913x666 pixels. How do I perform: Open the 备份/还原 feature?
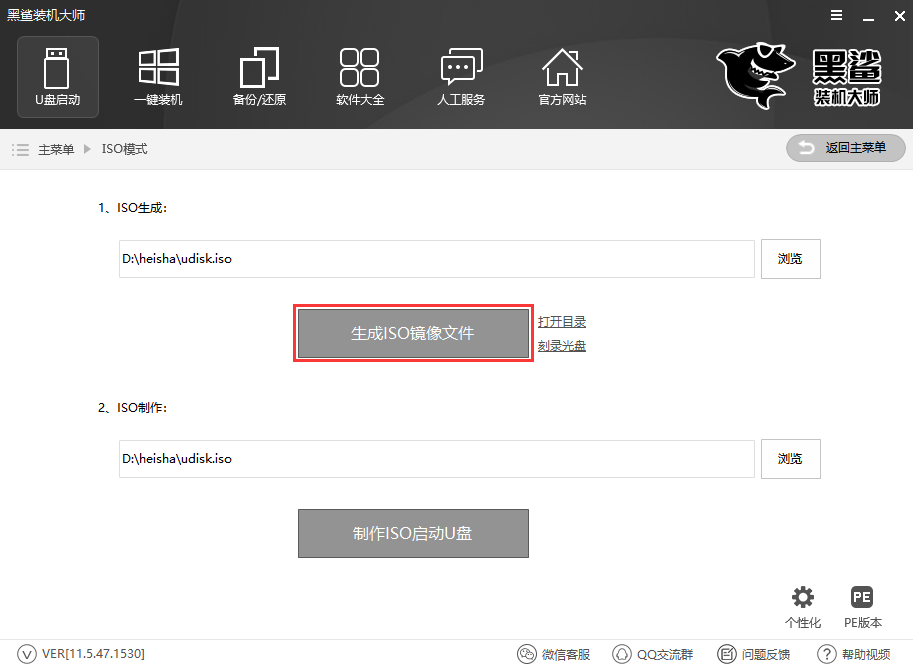pos(259,76)
